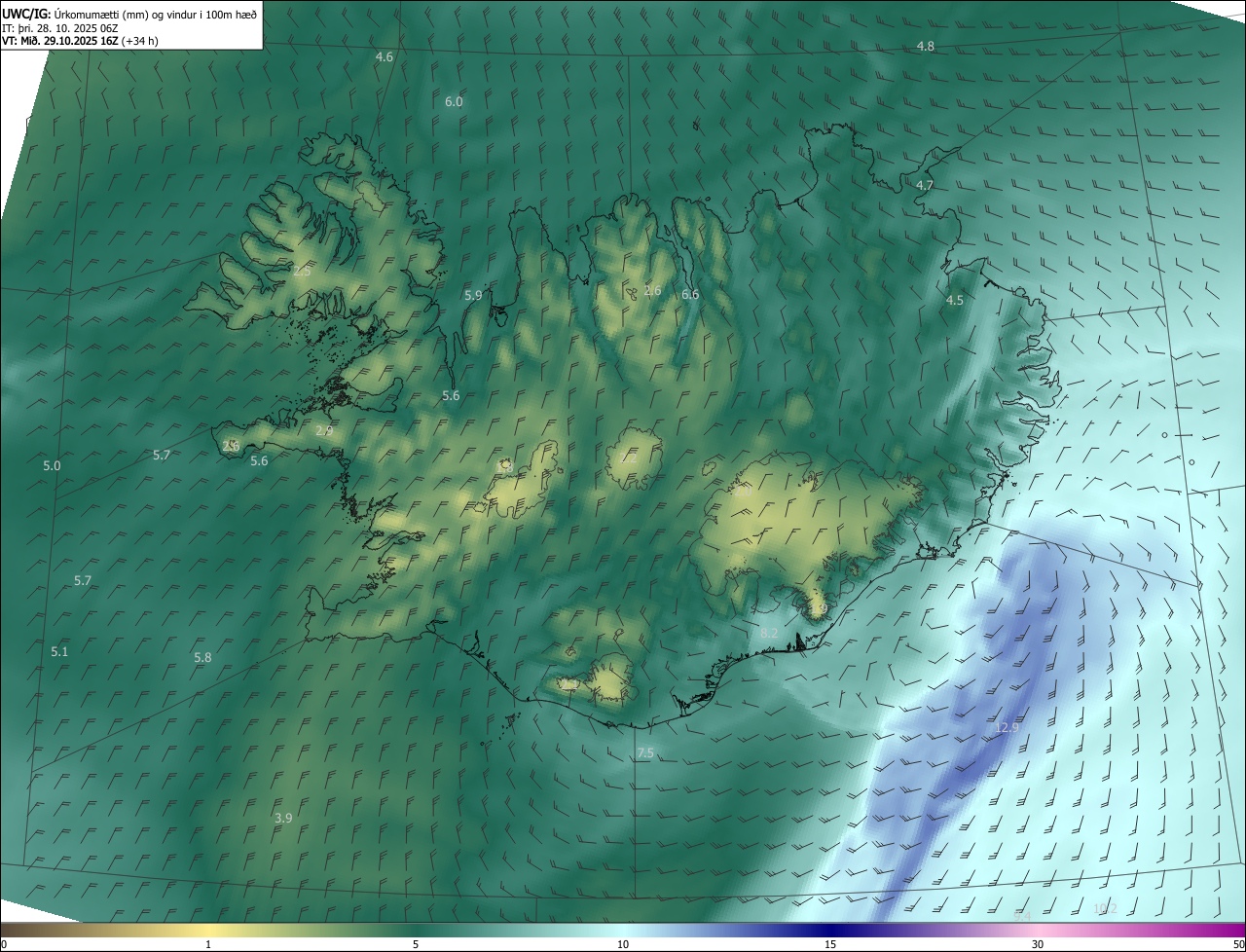The width and height of the screenshot is (1246, 952).
Task: Click the faint 10.2 value on the map
Action: point(1105,909)
